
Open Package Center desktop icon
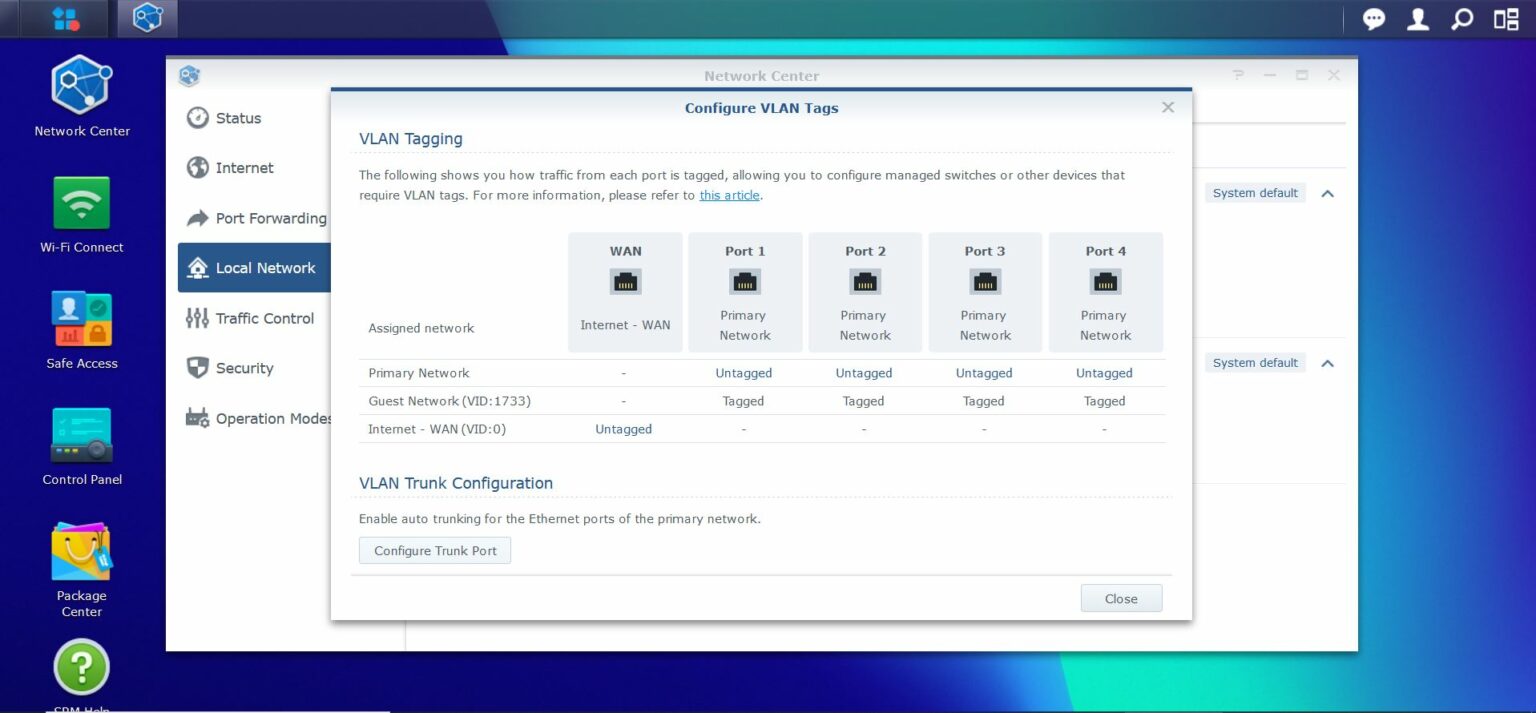[82, 569]
